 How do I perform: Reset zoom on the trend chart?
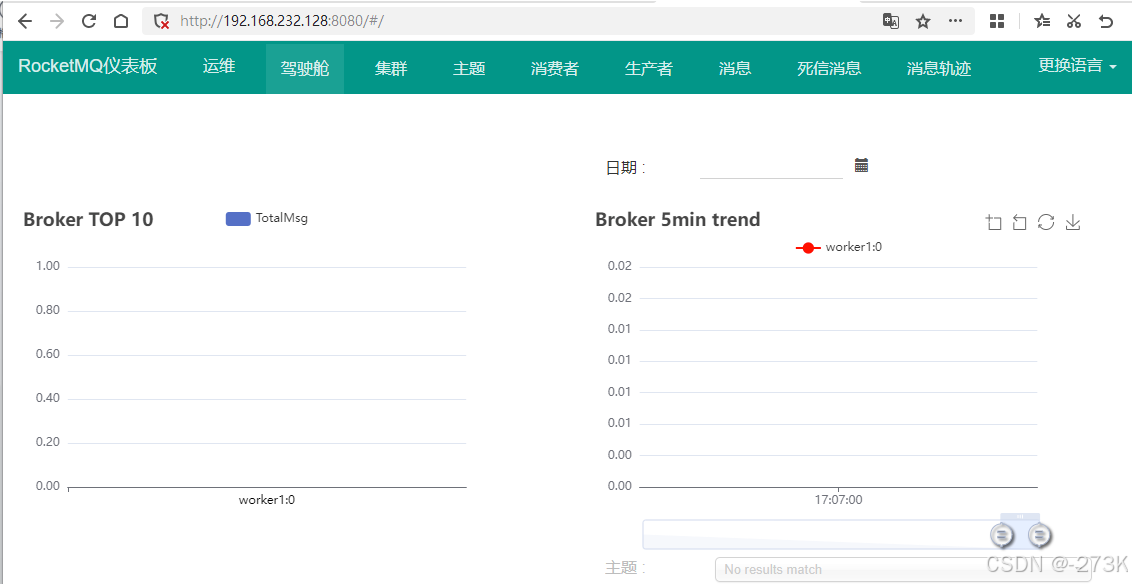[x=1019, y=222]
